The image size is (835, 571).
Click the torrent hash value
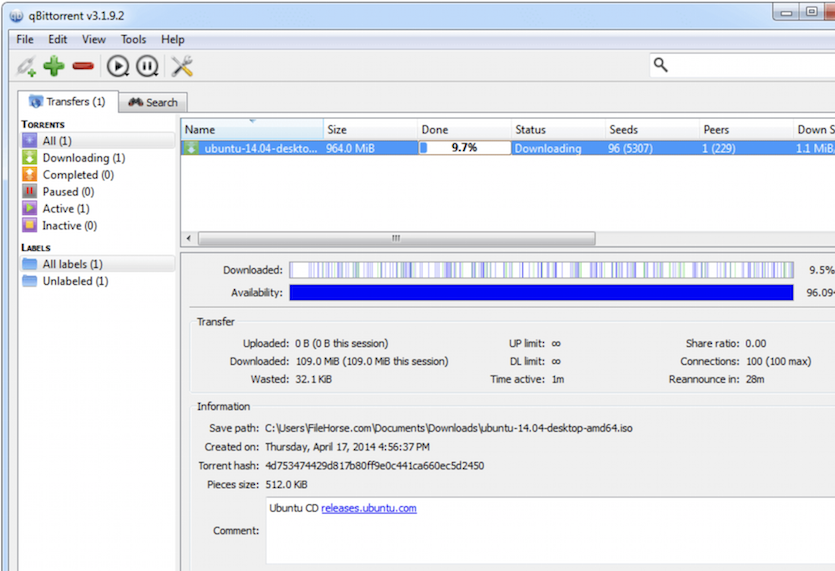coord(375,466)
